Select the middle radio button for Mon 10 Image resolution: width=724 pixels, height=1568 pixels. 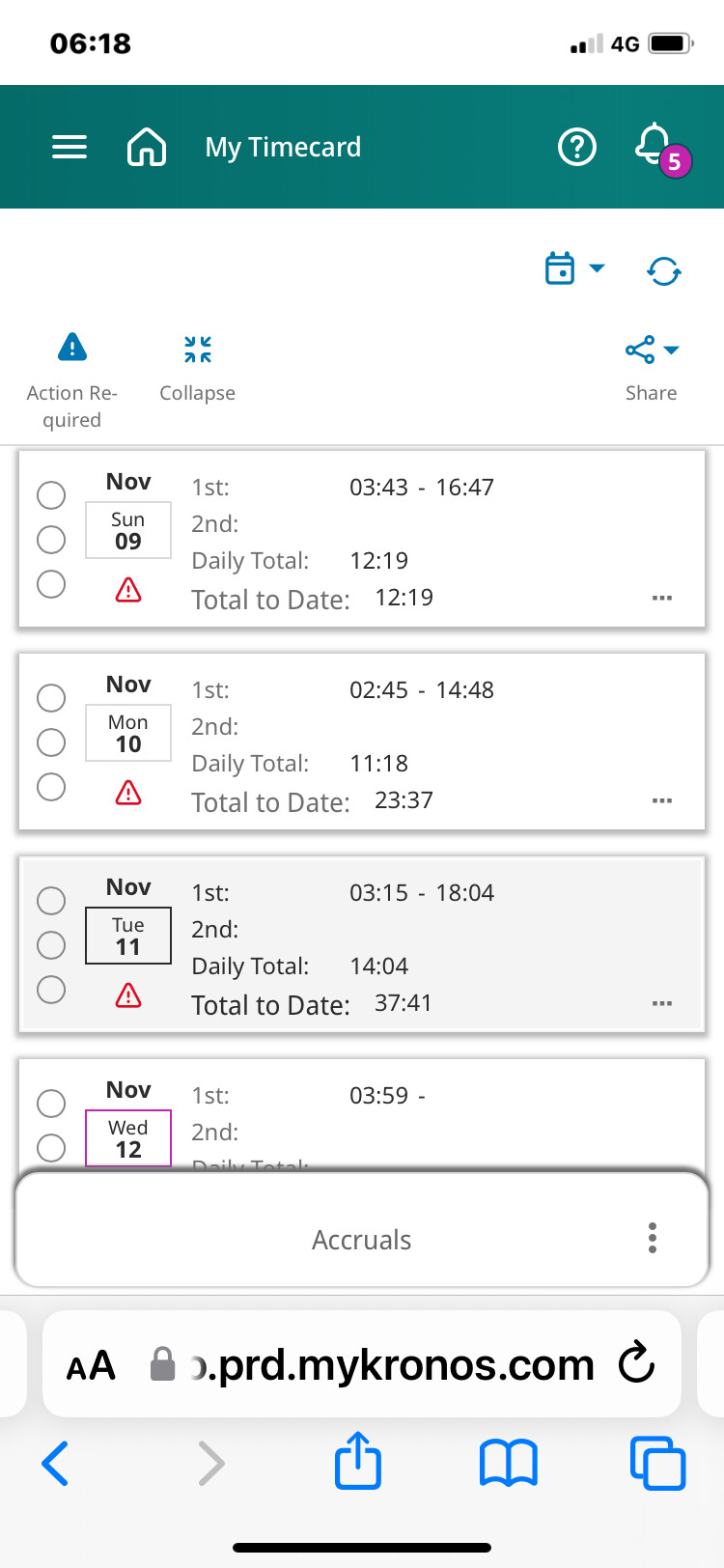51,742
